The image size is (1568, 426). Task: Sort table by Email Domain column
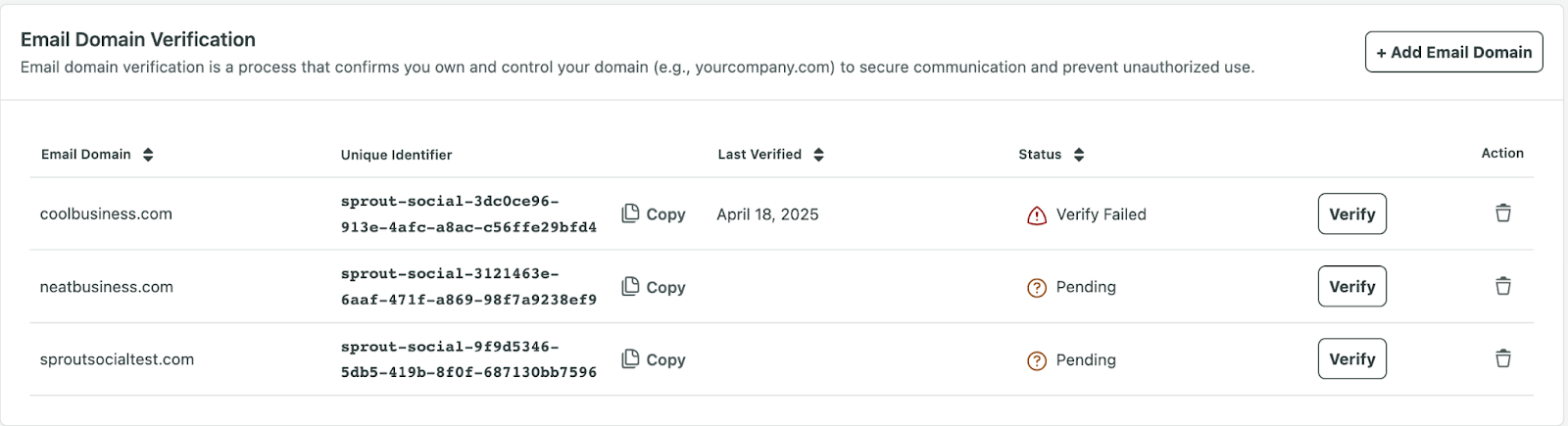(148, 155)
